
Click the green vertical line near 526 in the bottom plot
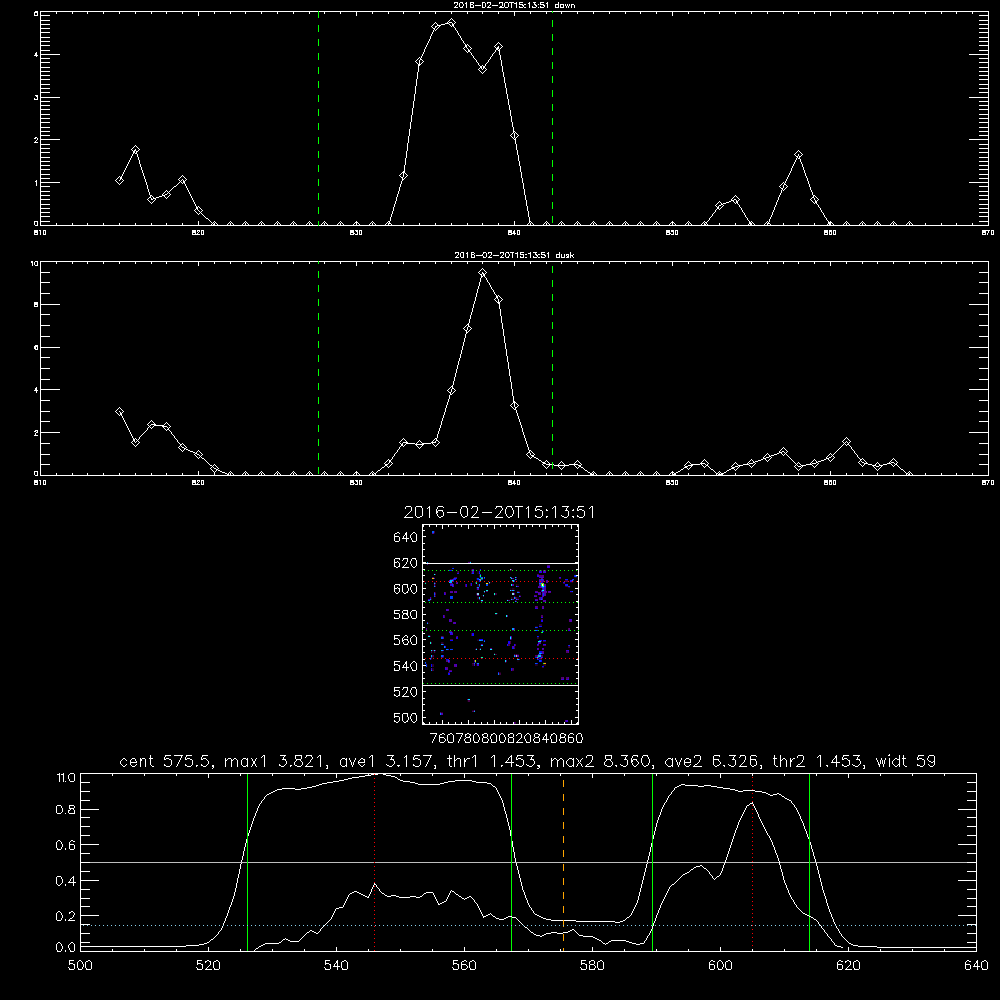click(247, 862)
